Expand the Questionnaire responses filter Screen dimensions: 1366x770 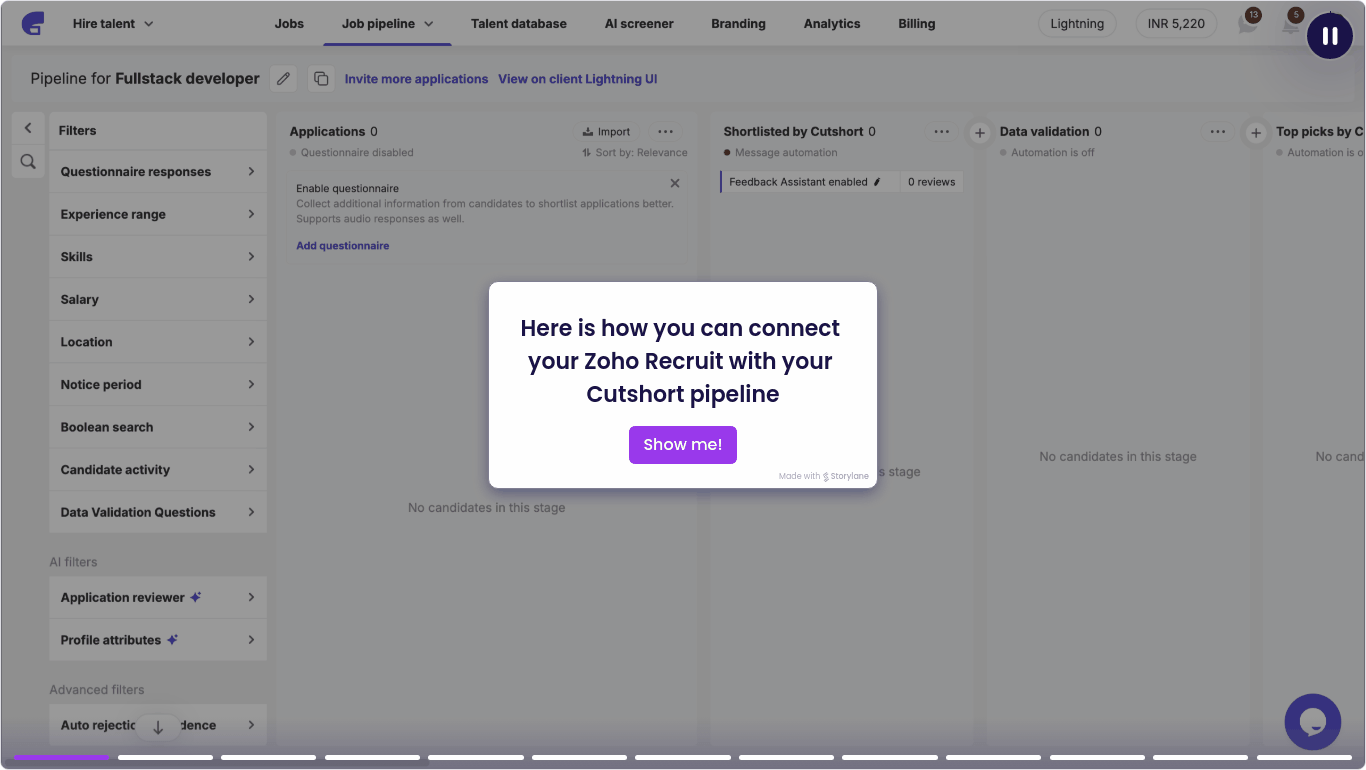tap(158, 172)
